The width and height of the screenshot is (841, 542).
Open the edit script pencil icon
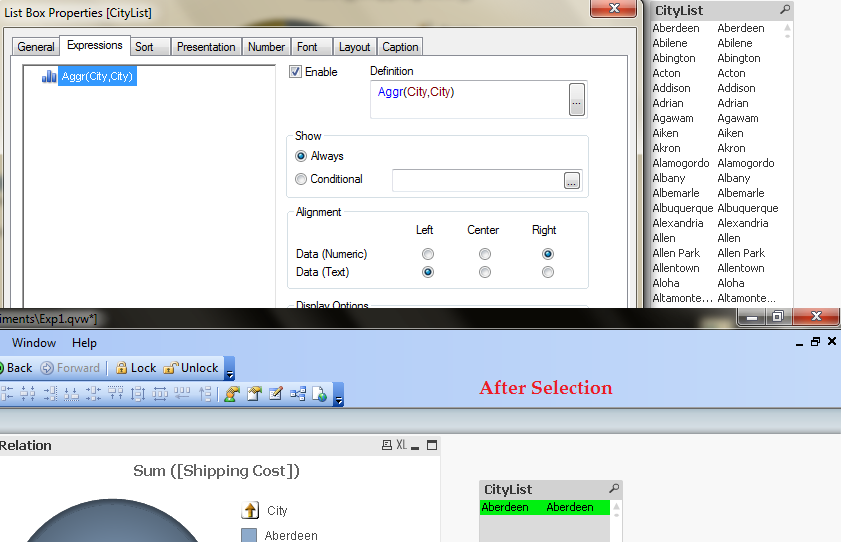(x=276, y=394)
